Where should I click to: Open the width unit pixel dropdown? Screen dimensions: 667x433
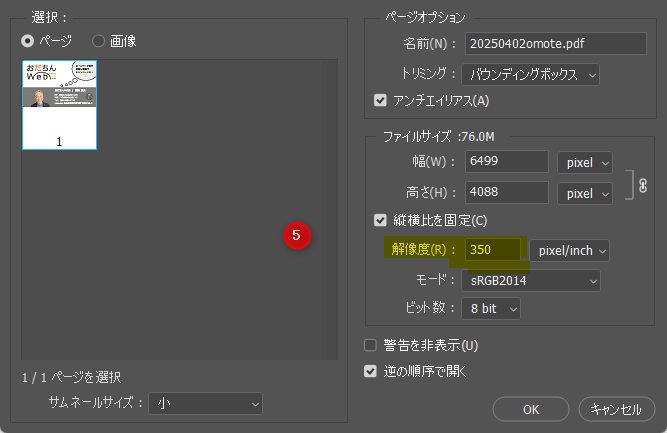click(x=584, y=162)
